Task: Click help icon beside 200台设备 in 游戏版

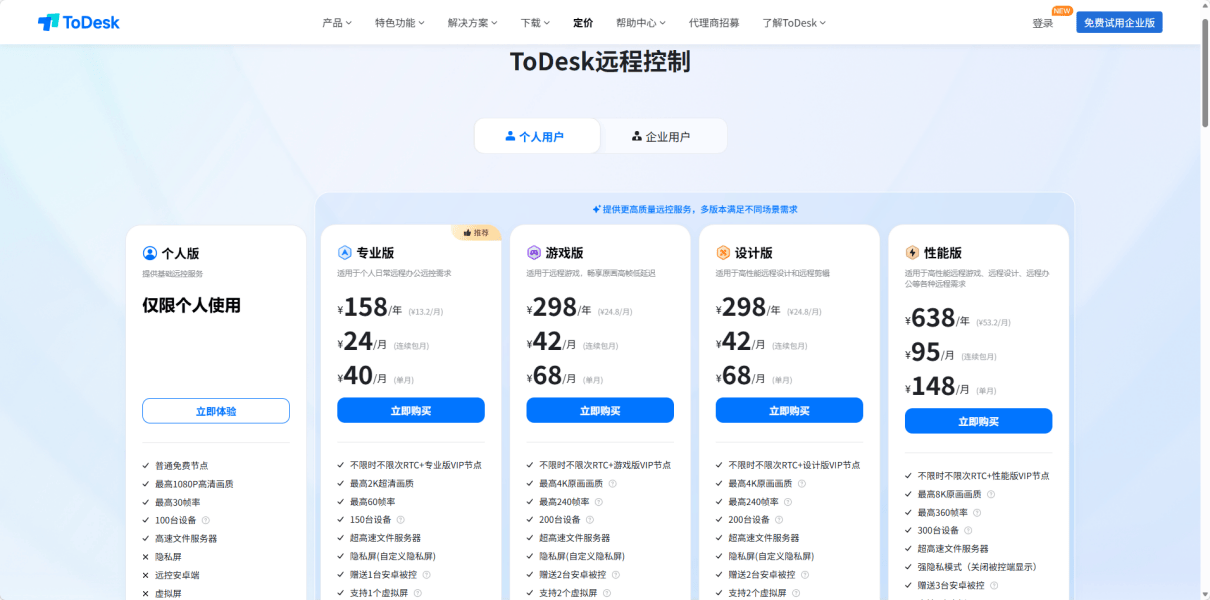Action: click(x=590, y=520)
